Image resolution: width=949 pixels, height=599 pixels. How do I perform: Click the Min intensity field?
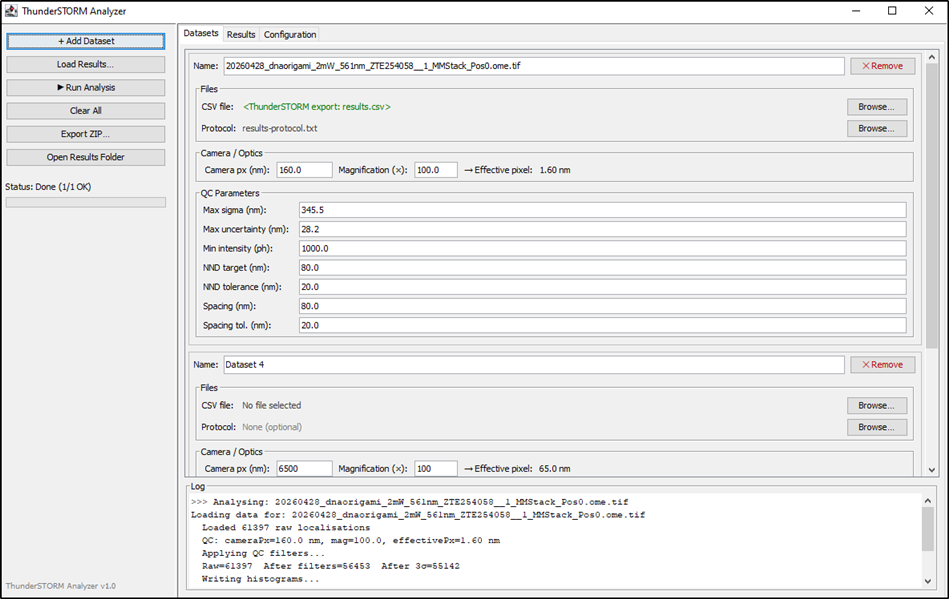602,249
